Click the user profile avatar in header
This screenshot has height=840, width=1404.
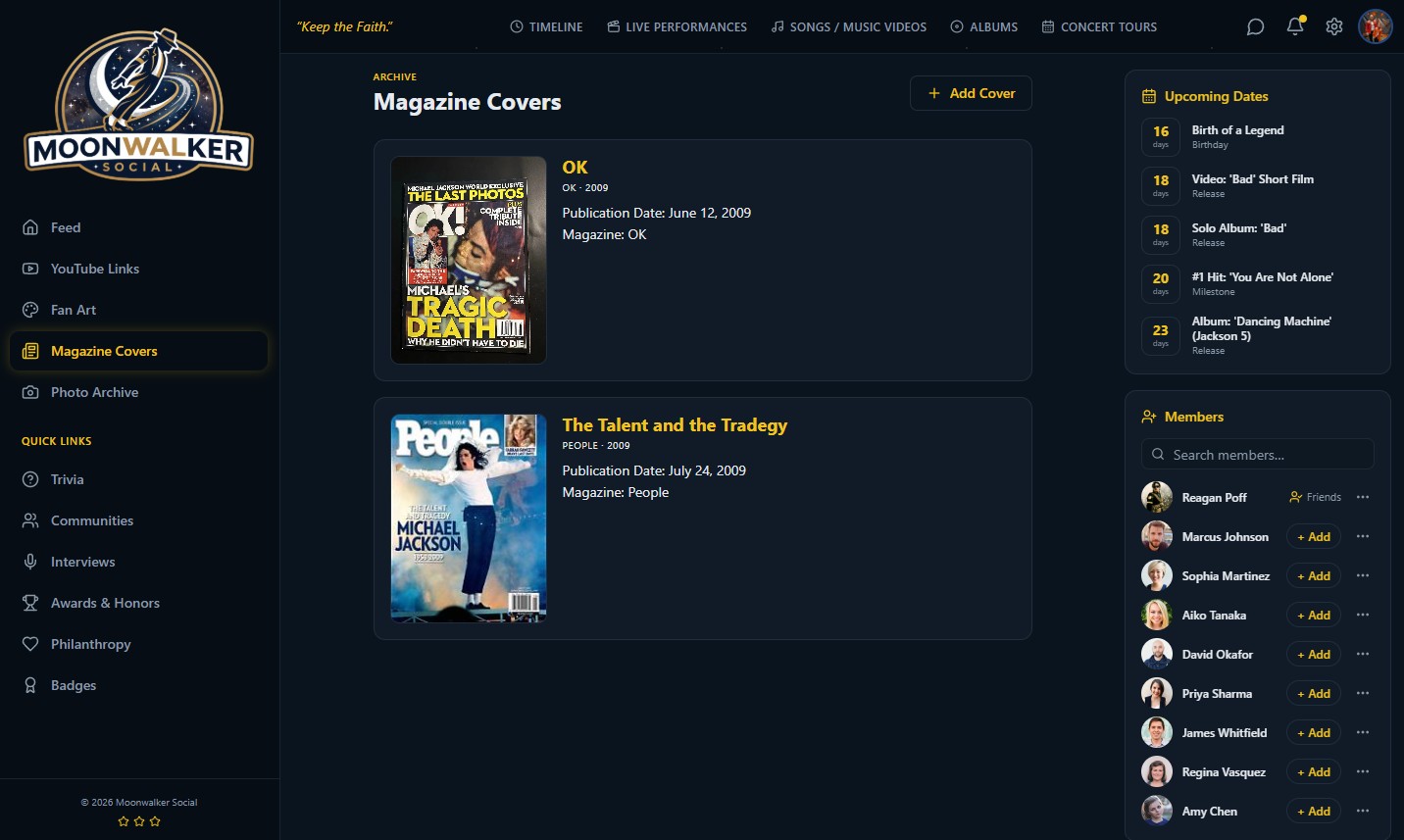click(1375, 26)
